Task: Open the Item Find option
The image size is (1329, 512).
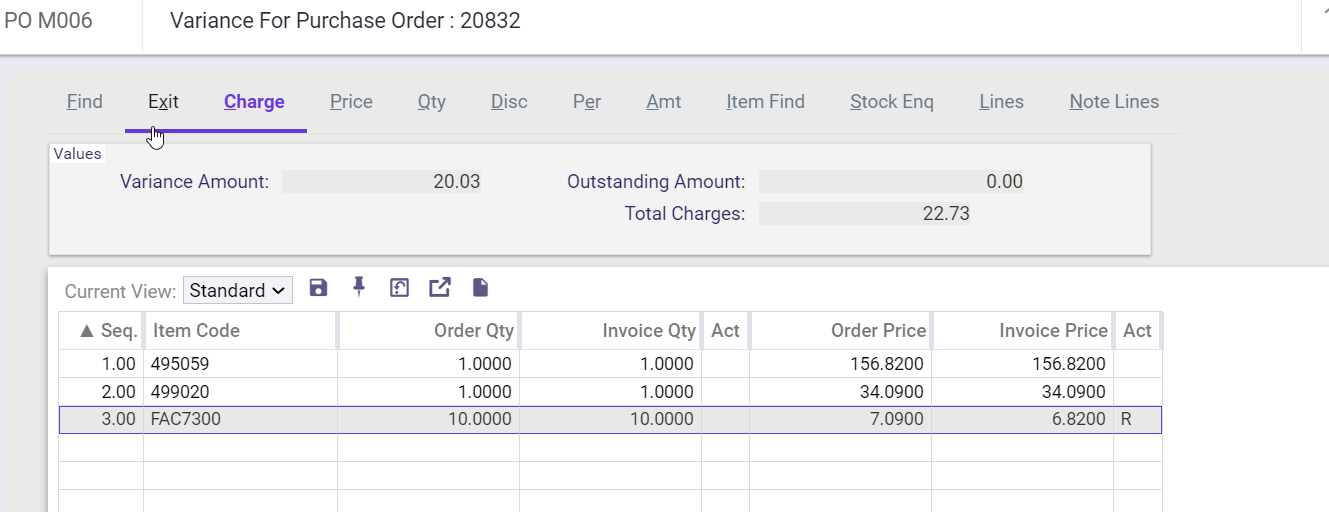Action: pyautogui.click(x=765, y=102)
